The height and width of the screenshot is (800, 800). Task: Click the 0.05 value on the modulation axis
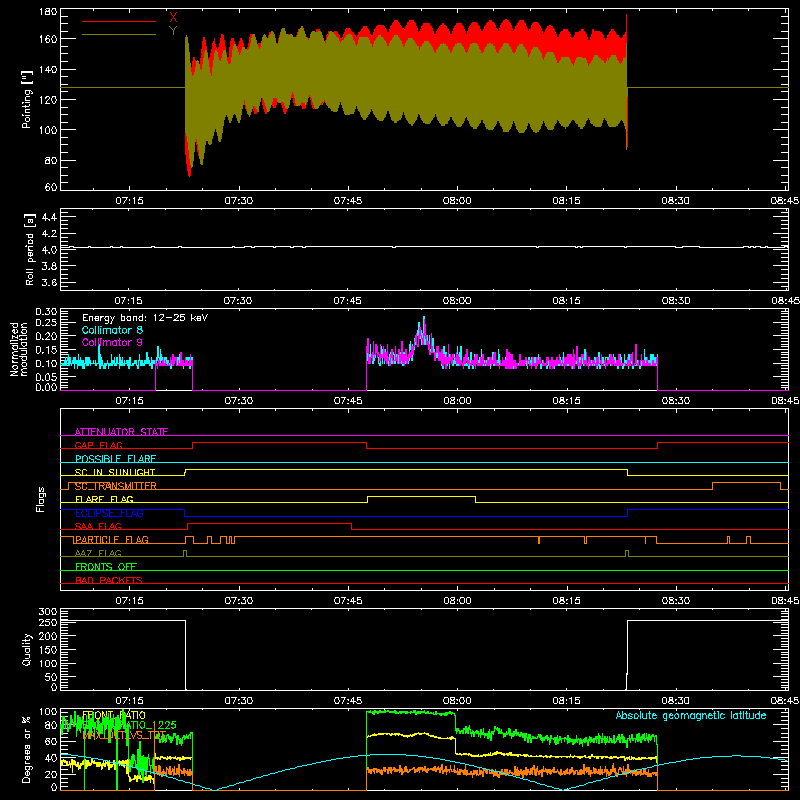click(46, 377)
